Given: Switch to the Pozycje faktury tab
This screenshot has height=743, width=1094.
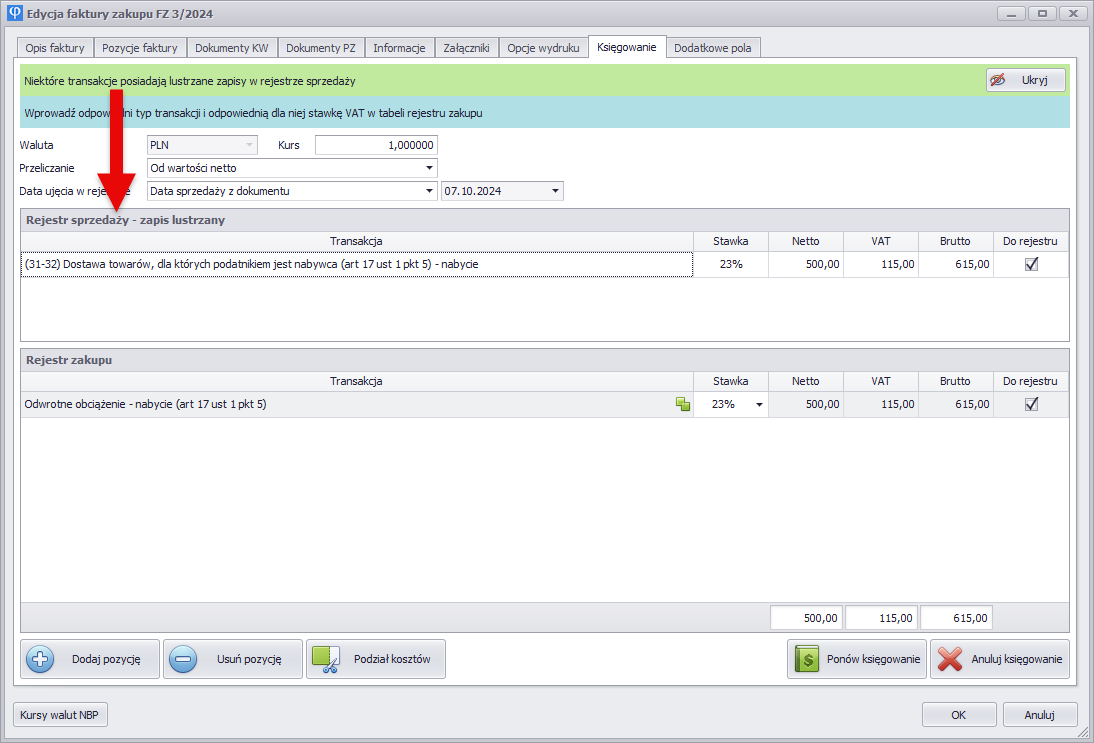Looking at the screenshot, I should [140, 48].
